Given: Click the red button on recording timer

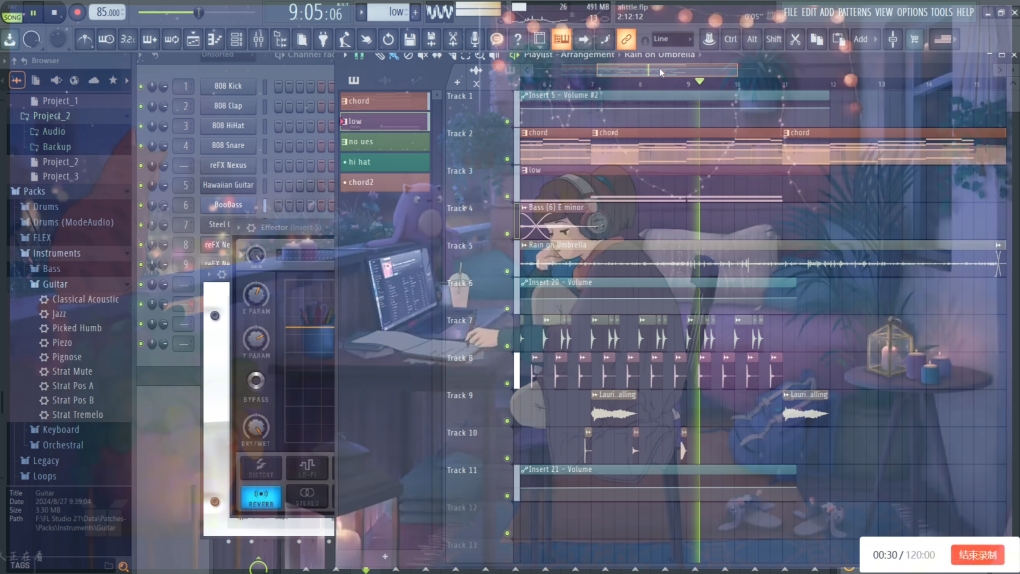Looking at the screenshot, I should (977, 555).
